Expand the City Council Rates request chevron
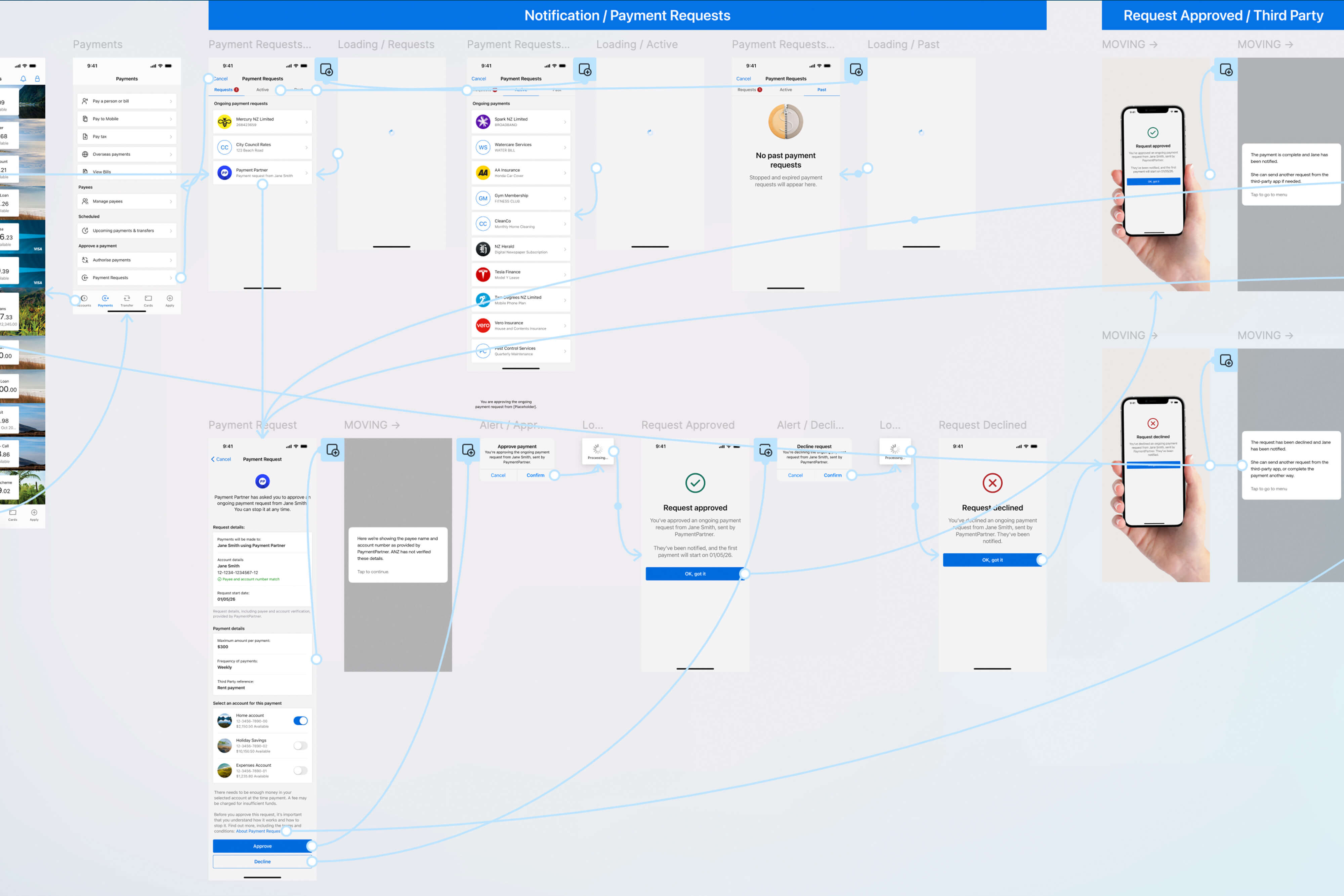Viewport: 1344px width, 896px height. click(307, 147)
